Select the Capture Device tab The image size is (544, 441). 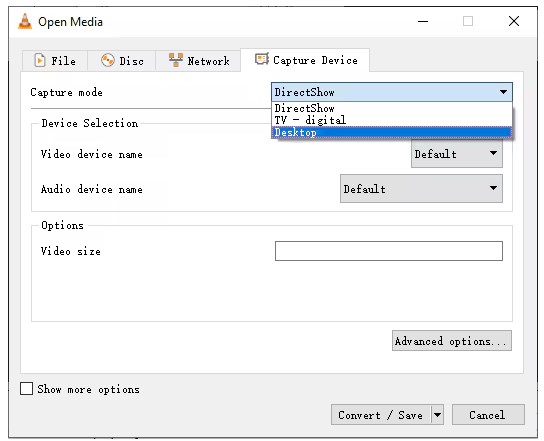pyautogui.click(x=305, y=60)
